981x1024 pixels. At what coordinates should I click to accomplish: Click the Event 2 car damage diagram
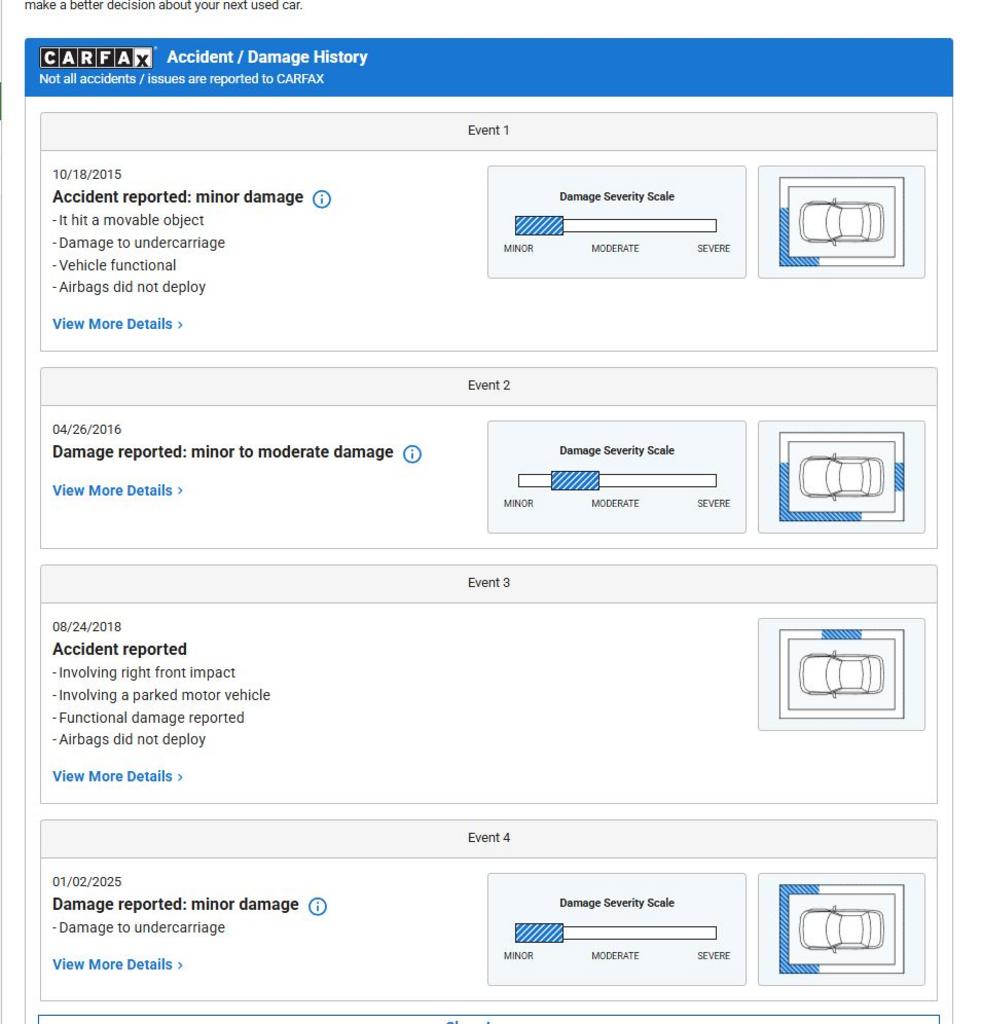841,477
